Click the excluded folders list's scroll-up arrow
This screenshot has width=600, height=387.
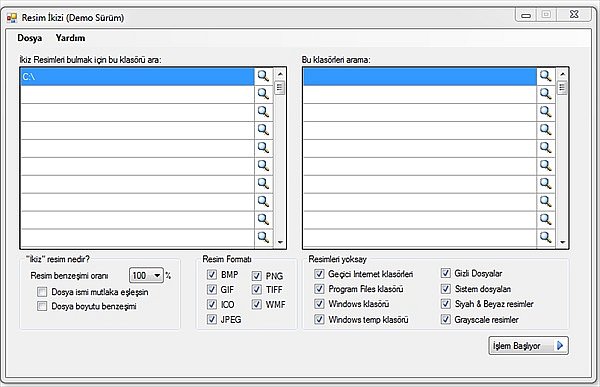pos(562,74)
